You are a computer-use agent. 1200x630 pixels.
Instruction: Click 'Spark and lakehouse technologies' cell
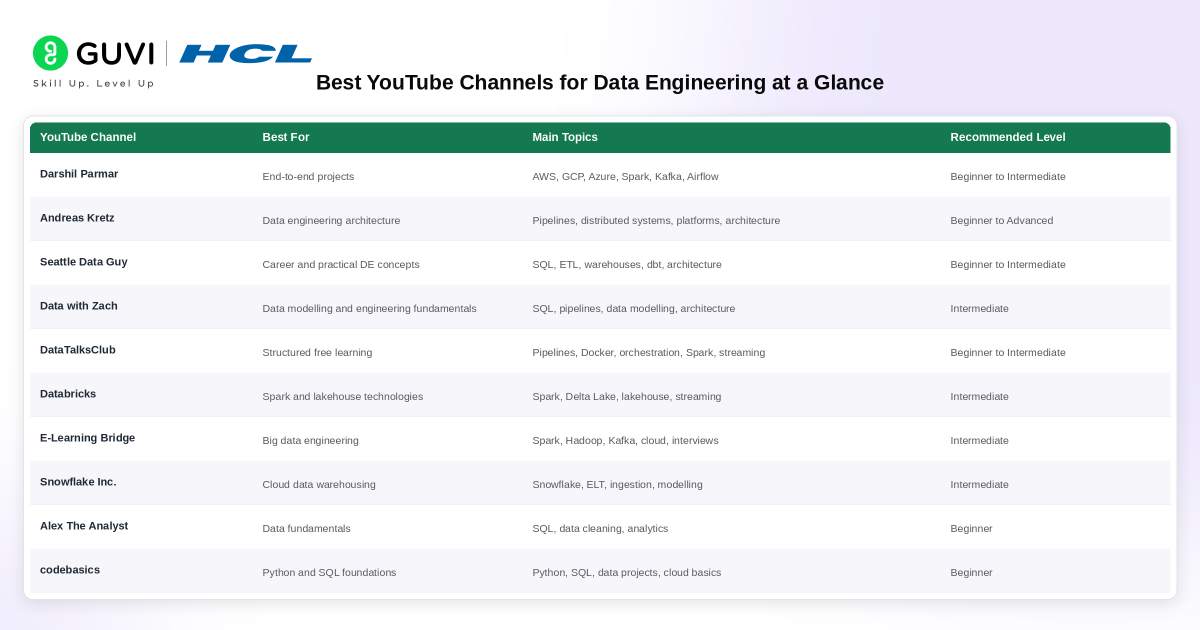coord(343,397)
